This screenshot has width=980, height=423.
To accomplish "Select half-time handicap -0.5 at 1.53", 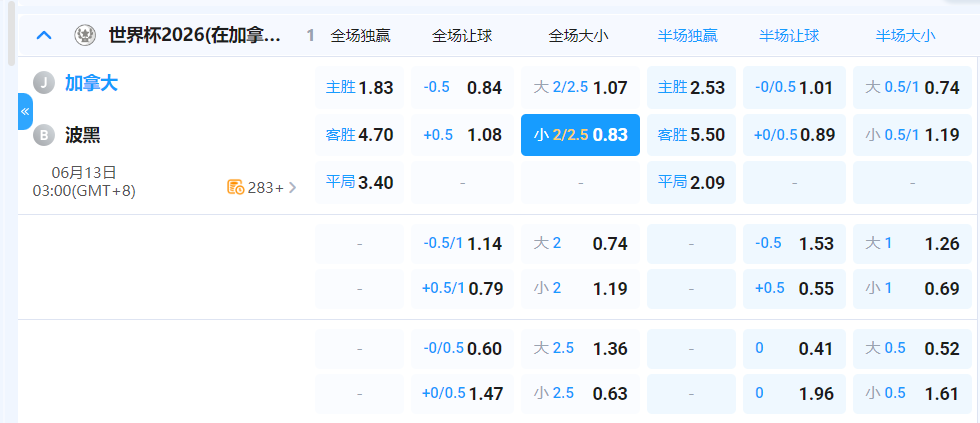I will tap(794, 243).
